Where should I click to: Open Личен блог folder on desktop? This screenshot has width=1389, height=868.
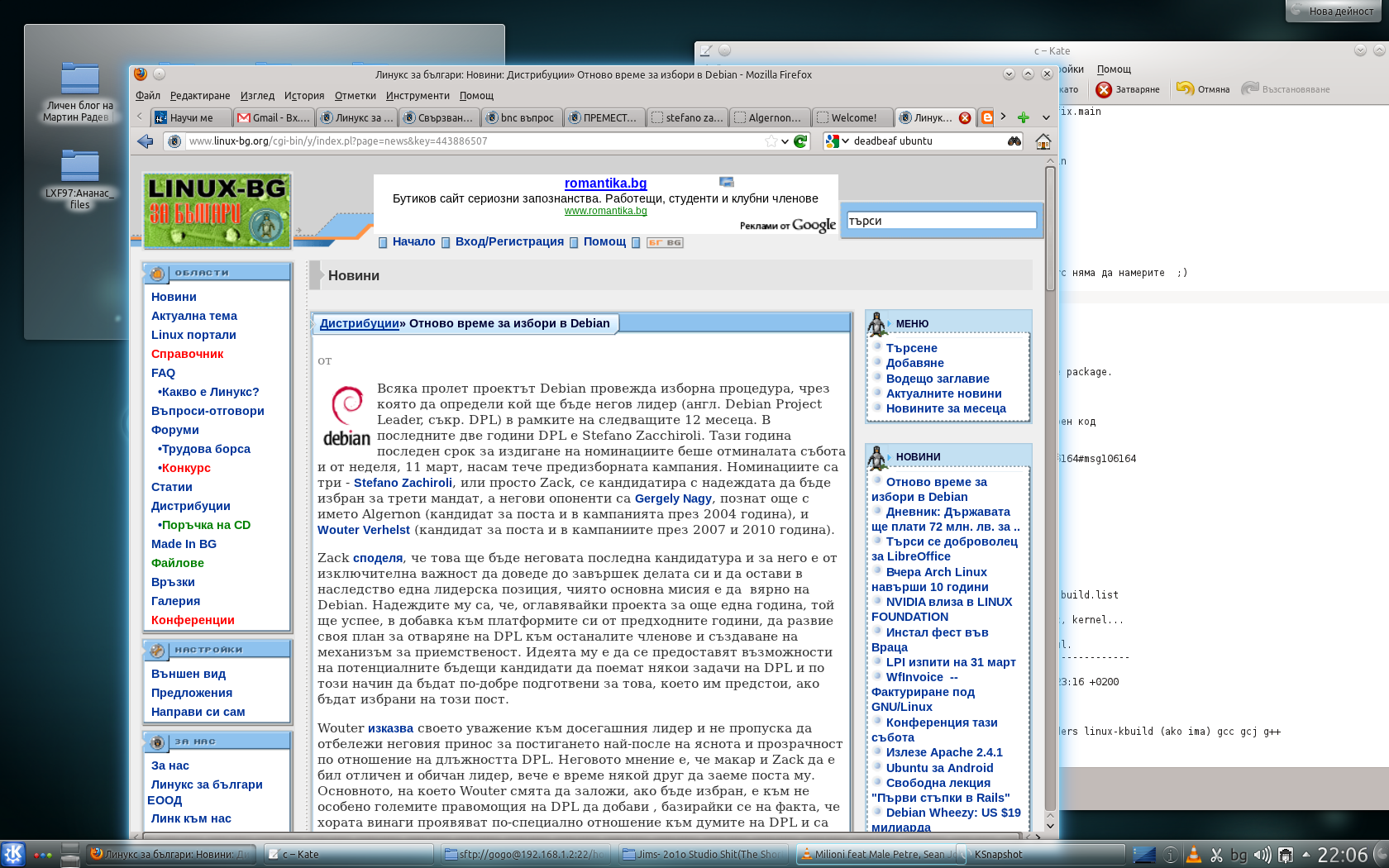[79, 91]
